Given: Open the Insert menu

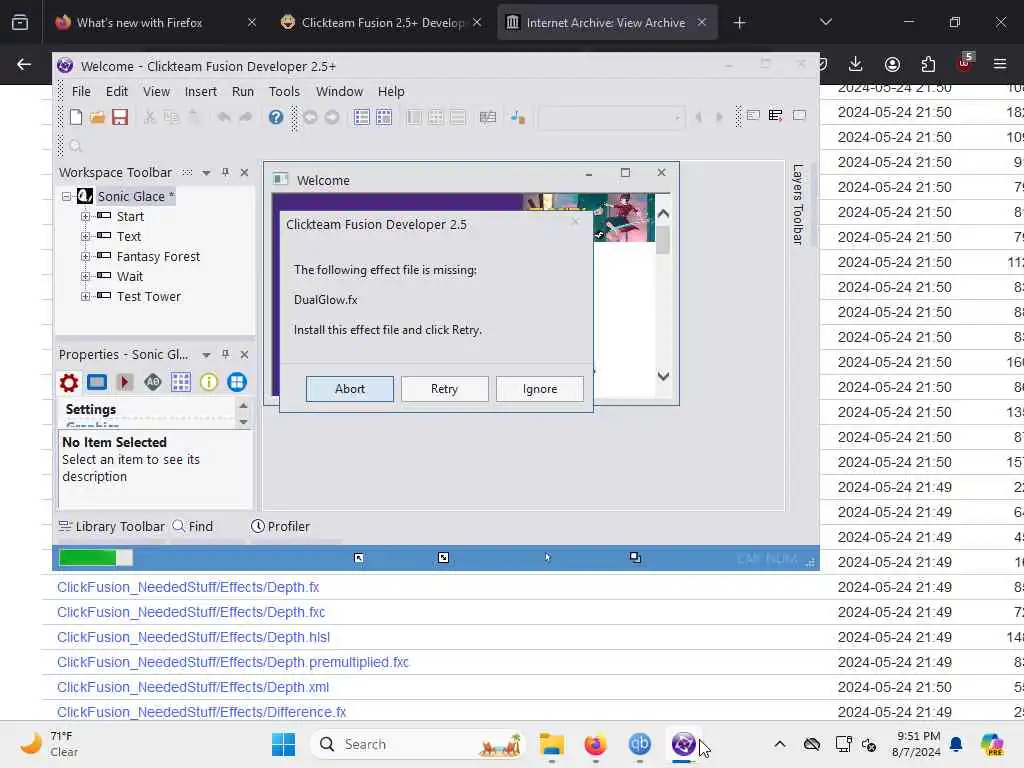Looking at the screenshot, I should (200, 91).
